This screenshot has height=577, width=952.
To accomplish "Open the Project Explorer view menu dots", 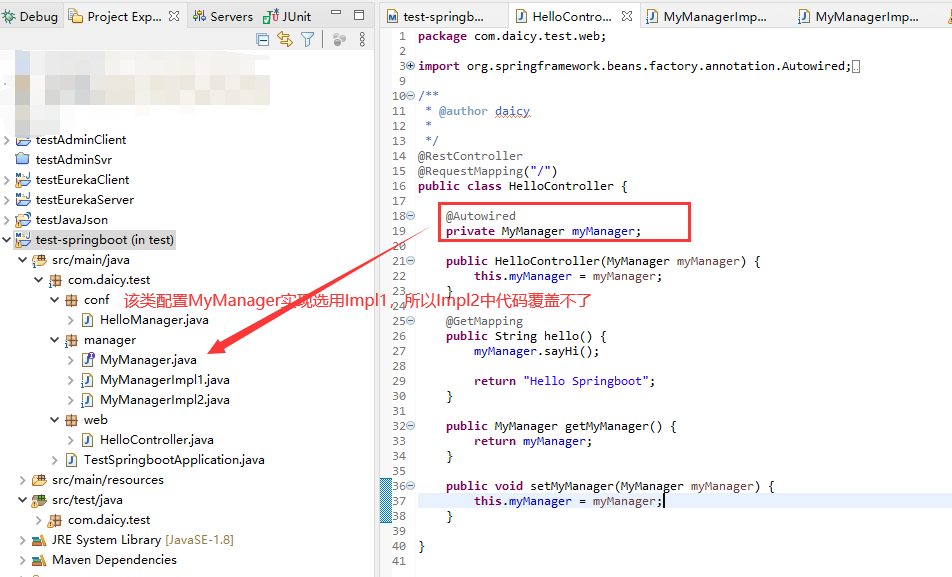I will pos(362,38).
